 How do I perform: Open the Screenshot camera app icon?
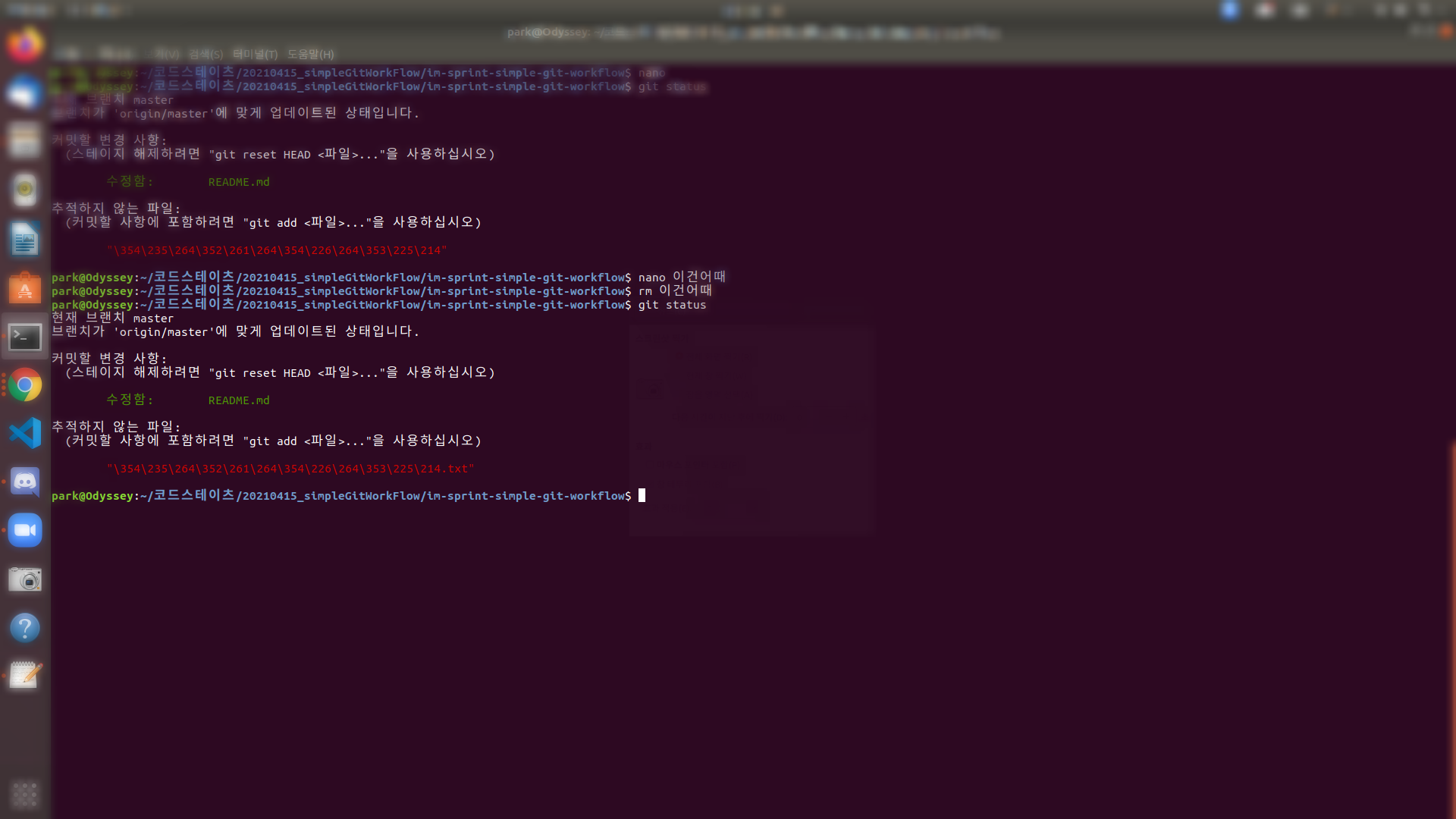[x=25, y=580]
